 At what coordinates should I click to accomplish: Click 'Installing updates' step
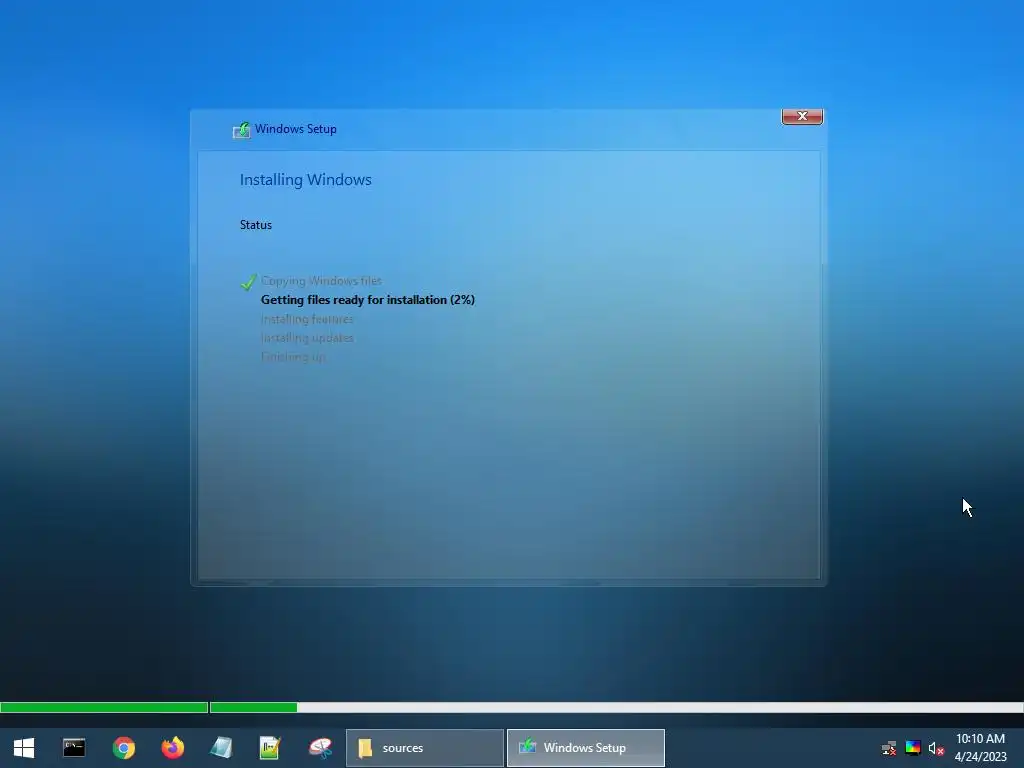click(x=307, y=338)
